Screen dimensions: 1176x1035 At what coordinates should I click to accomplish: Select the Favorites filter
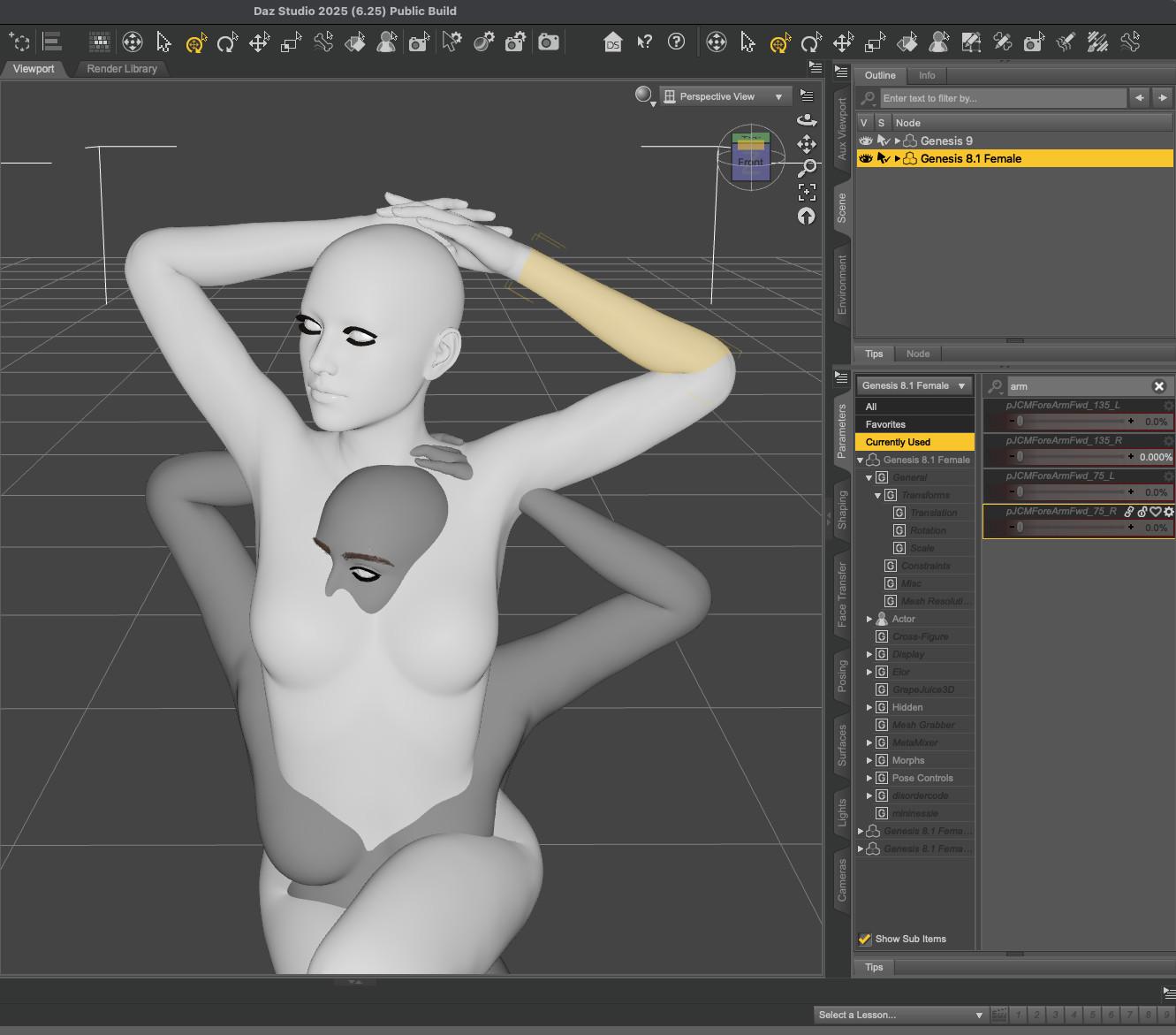tap(885, 425)
